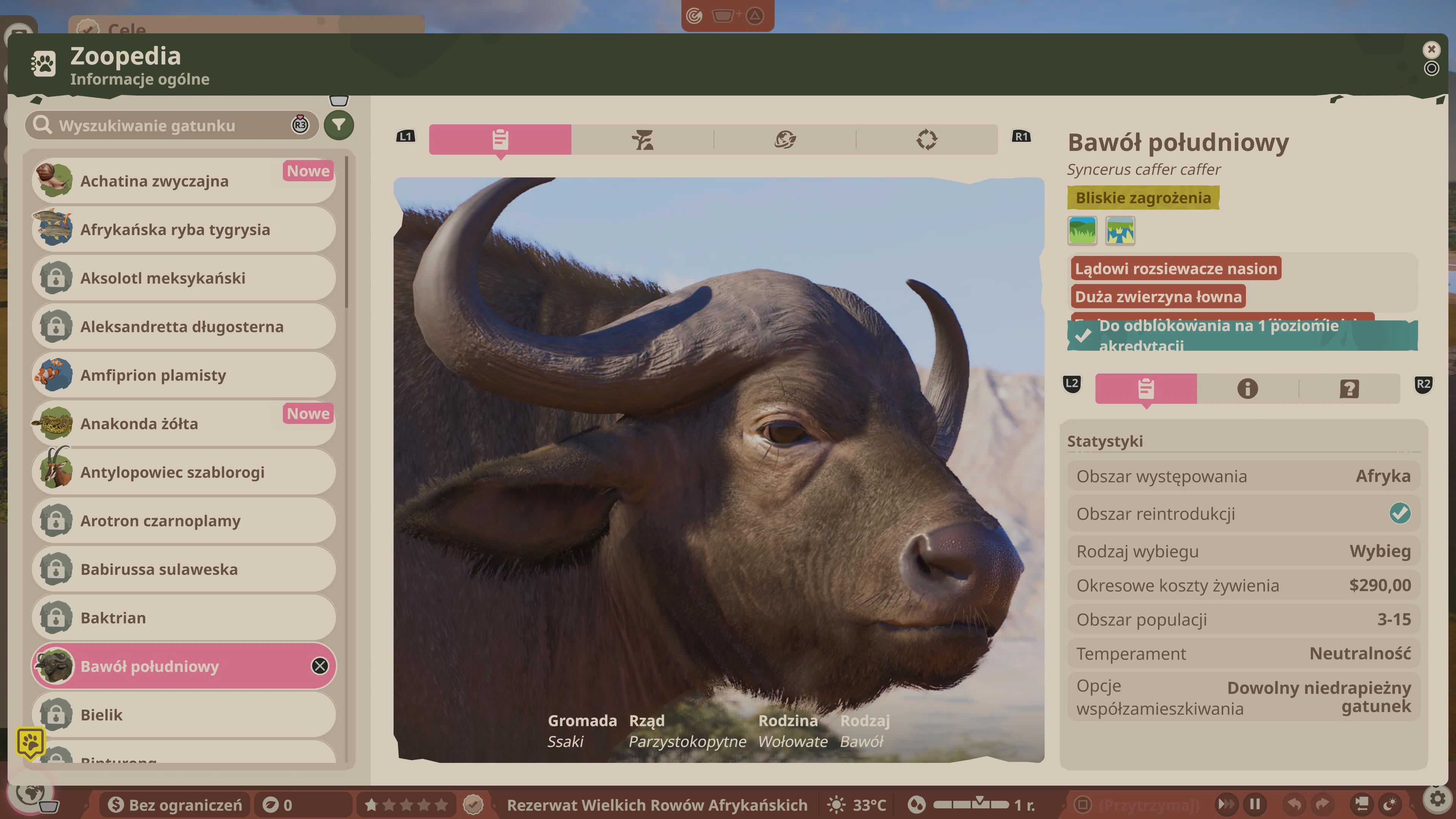Click the Bez ograniczeń money indicator
This screenshot has height=819, width=1456.
[x=175, y=805]
